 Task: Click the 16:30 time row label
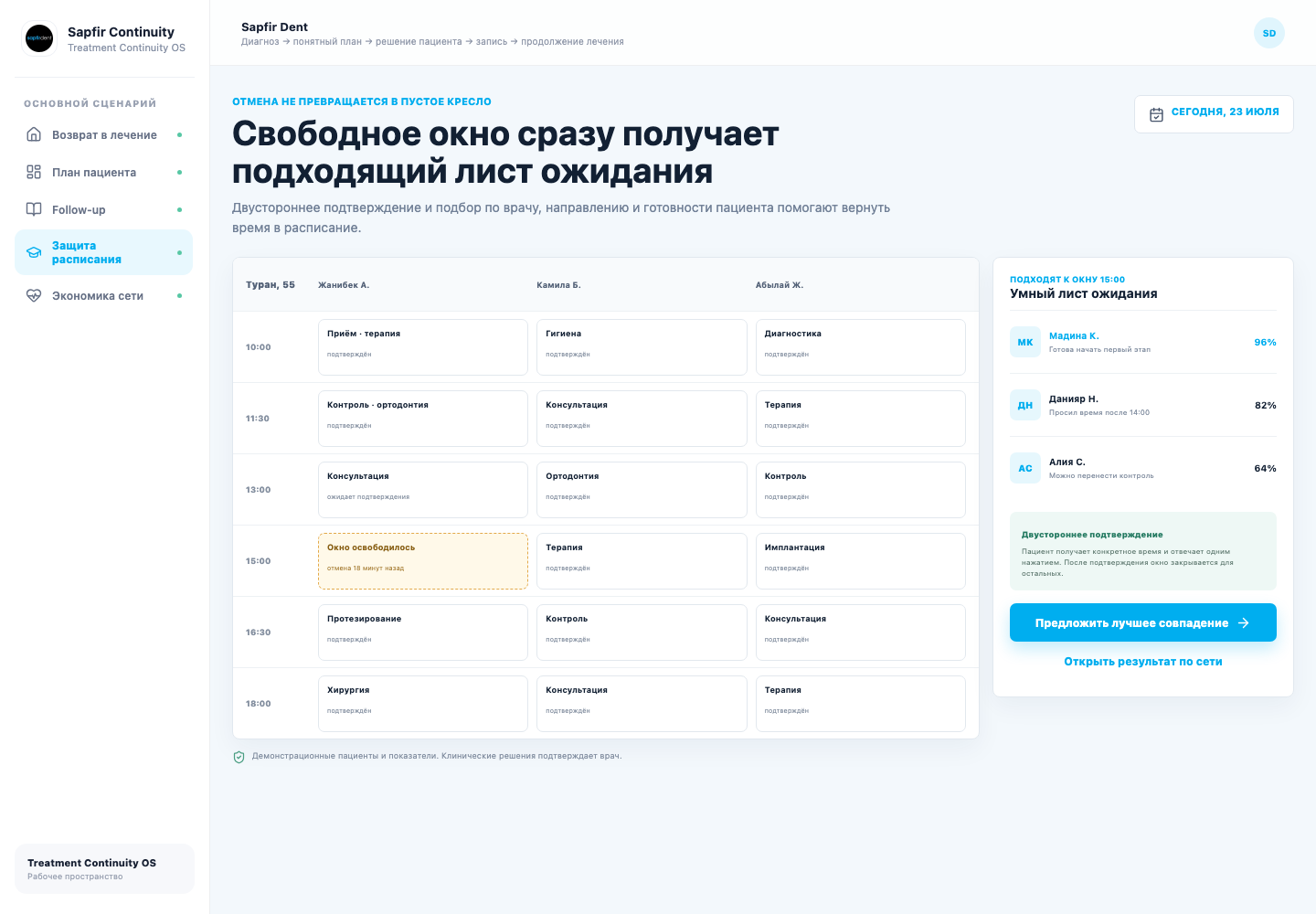[259, 632]
